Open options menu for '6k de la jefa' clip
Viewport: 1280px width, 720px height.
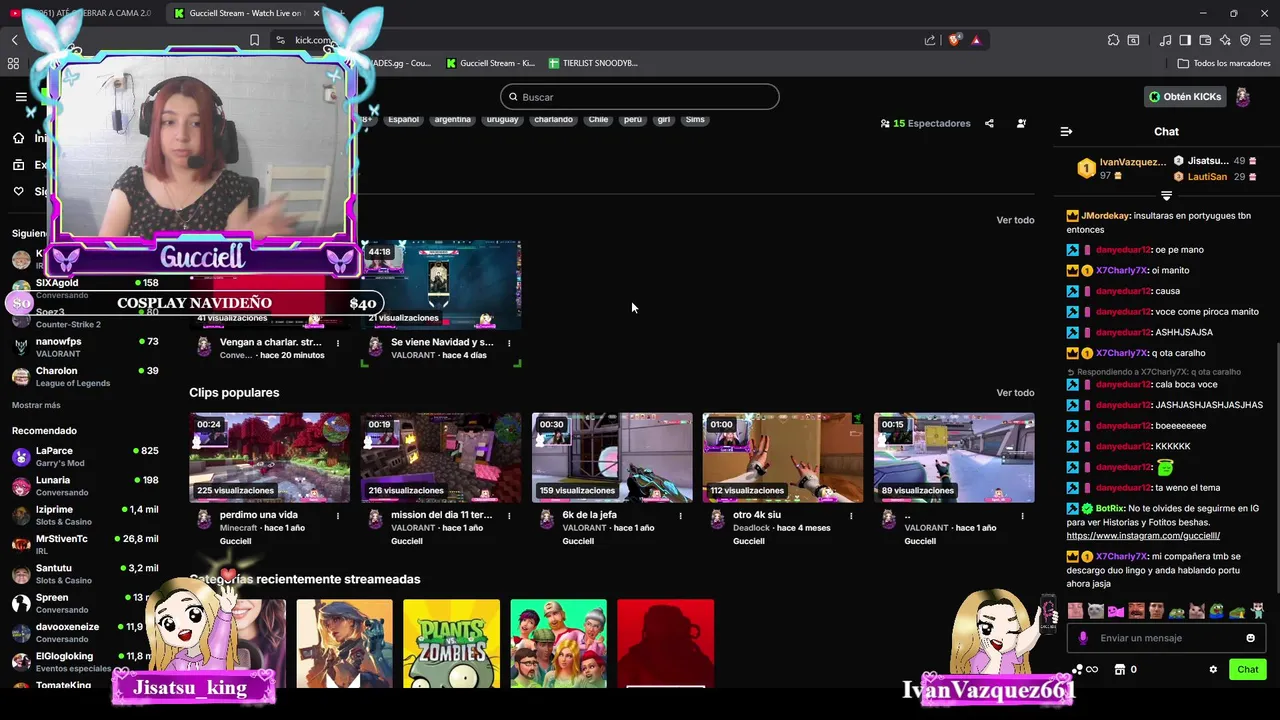point(680,516)
